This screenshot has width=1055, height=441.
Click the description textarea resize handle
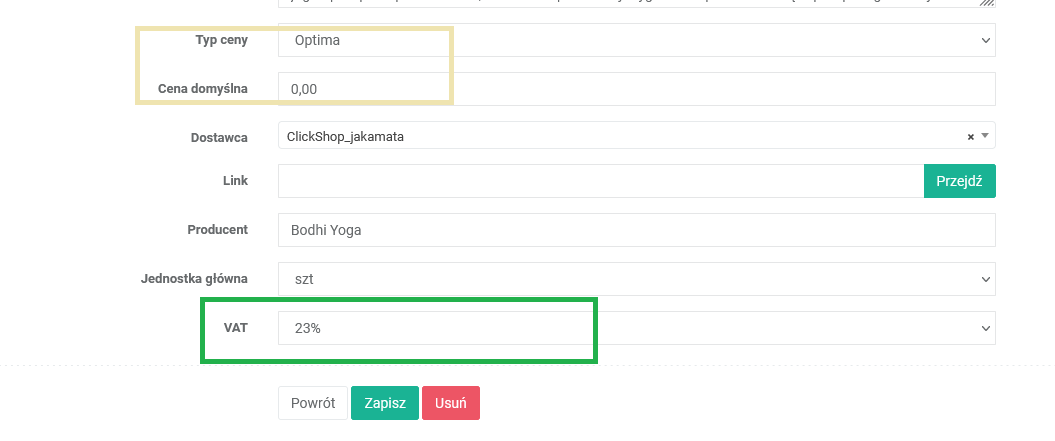[x=989, y=3]
